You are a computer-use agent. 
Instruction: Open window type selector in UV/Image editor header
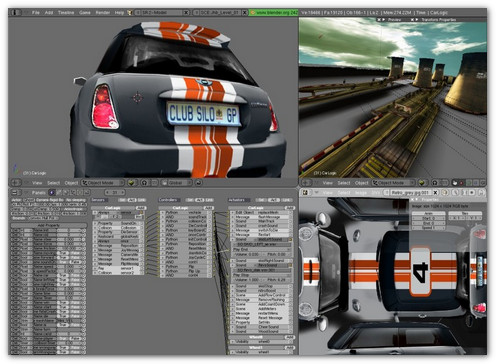point(306,192)
